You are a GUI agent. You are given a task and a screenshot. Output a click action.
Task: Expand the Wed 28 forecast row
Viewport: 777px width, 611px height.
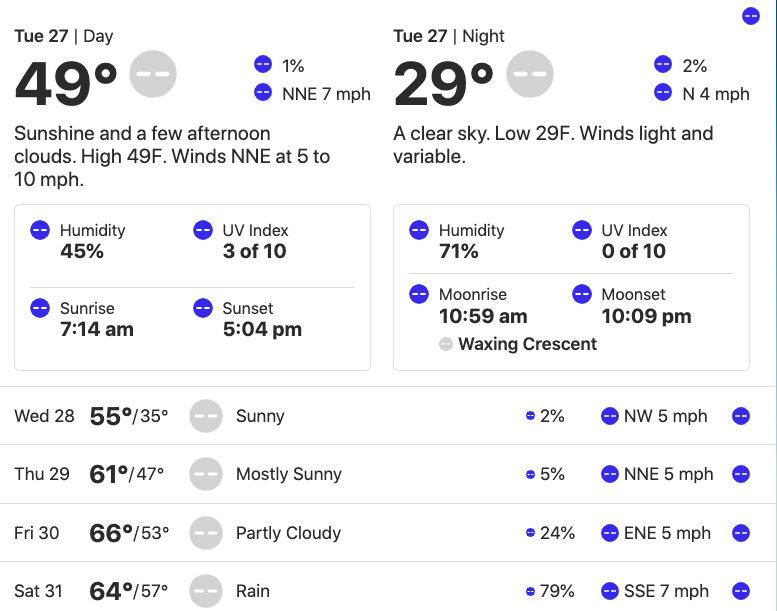(x=741, y=416)
